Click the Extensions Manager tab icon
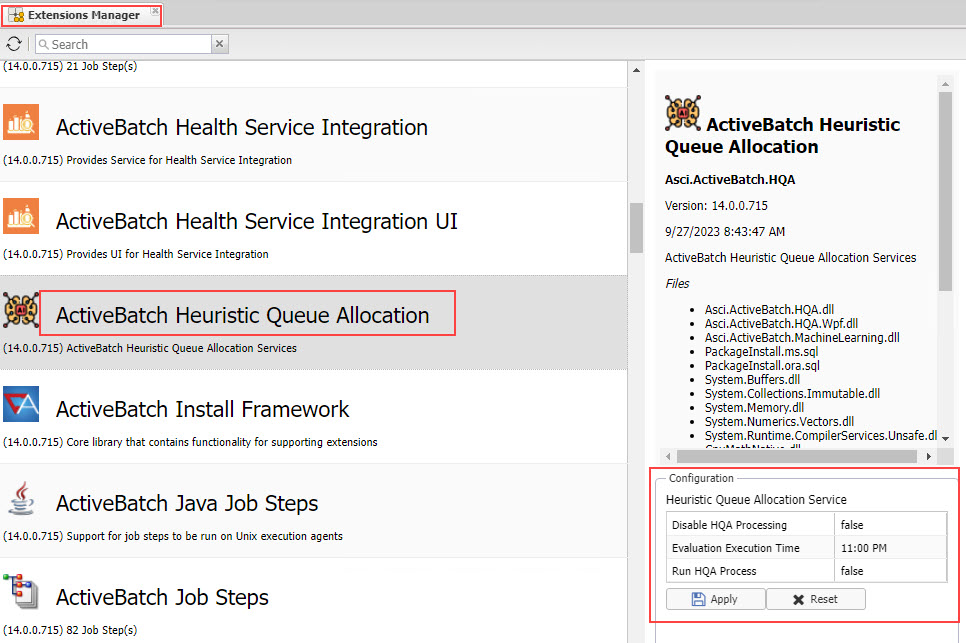966x643 pixels. pos(16,15)
